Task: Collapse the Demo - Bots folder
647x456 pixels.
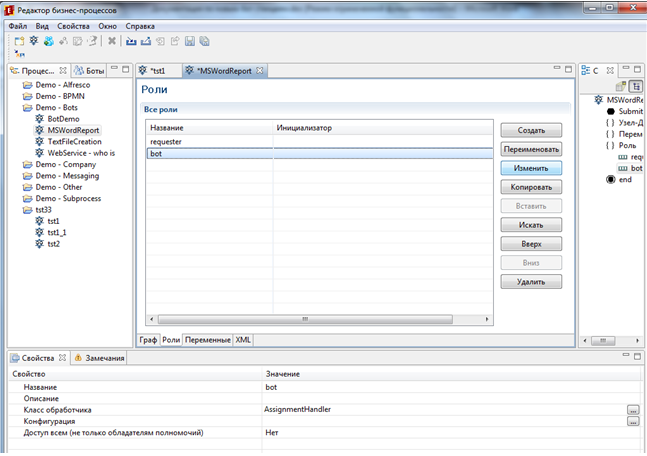Action: point(26,107)
